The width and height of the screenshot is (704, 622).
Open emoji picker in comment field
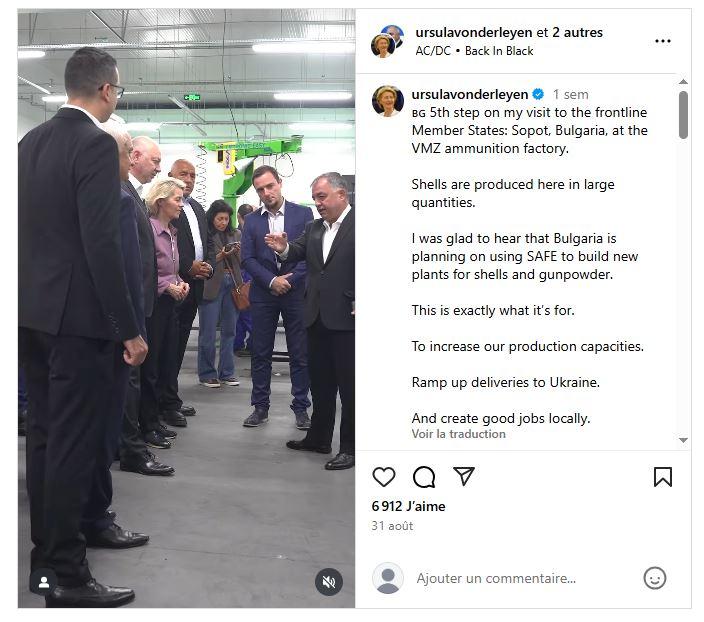(x=655, y=578)
